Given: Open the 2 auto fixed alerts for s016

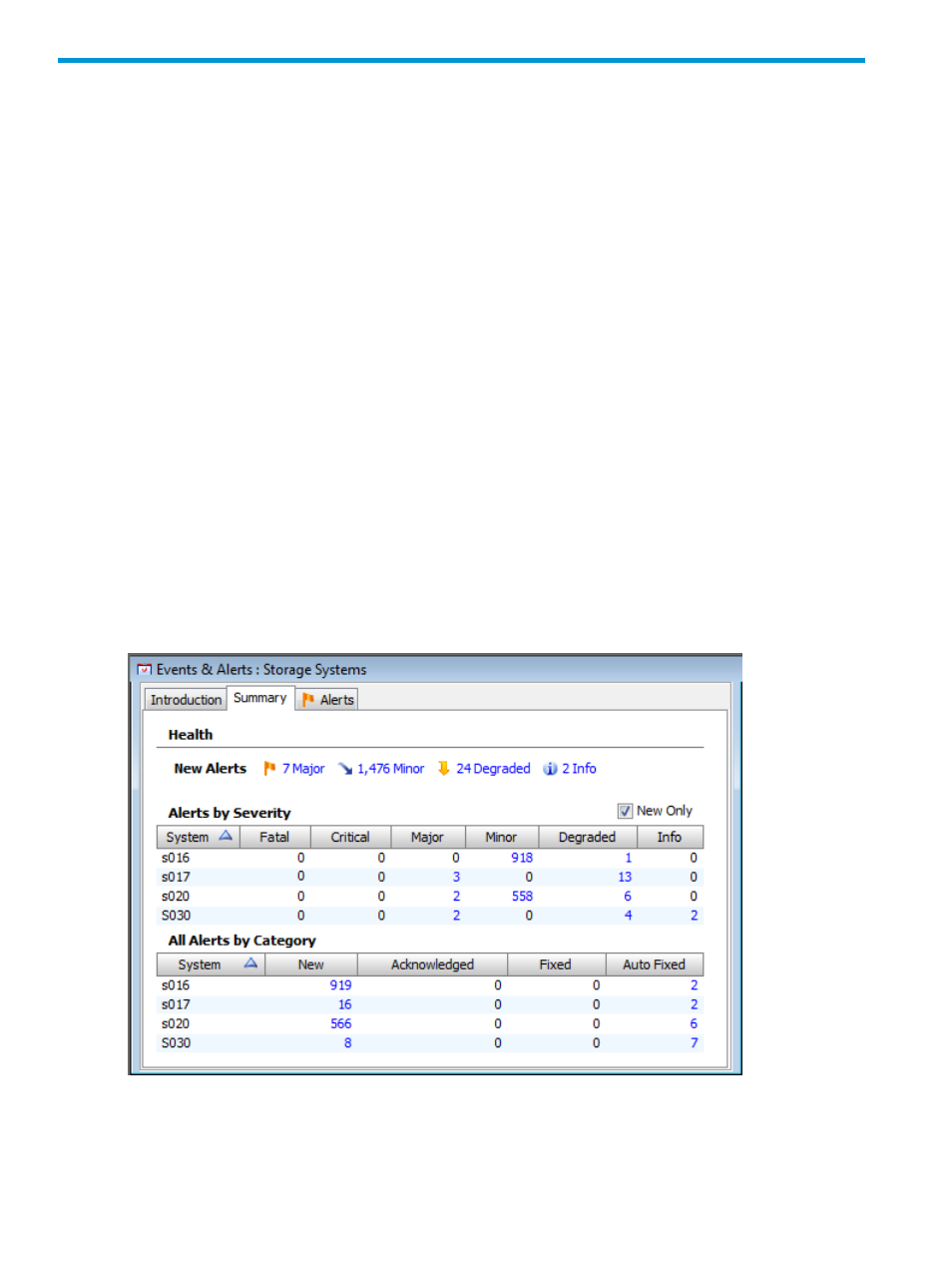Looking at the screenshot, I should (x=695, y=985).
